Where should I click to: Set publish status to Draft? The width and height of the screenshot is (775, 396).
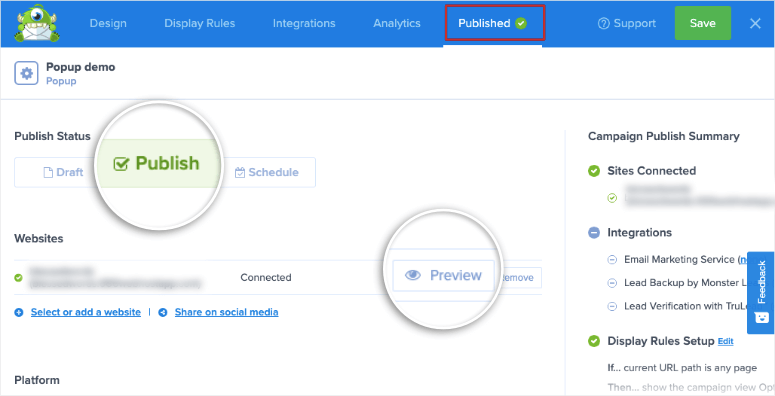(x=63, y=173)
